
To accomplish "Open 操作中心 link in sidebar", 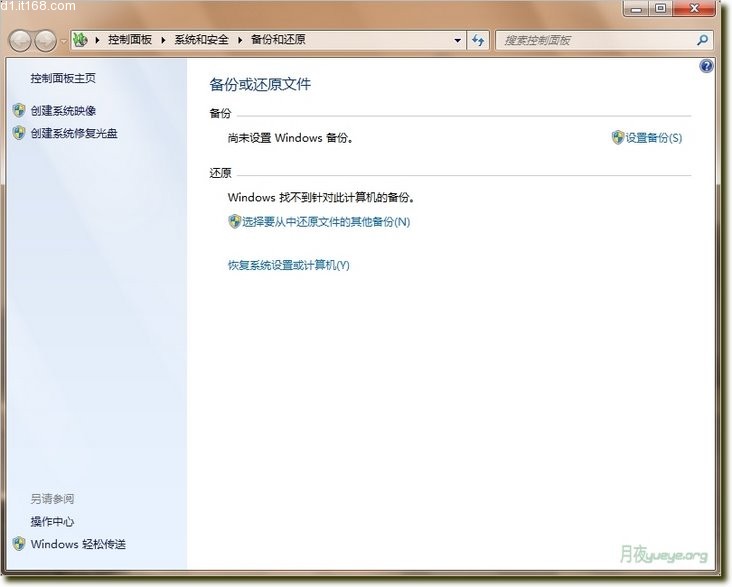I will 52,522.
